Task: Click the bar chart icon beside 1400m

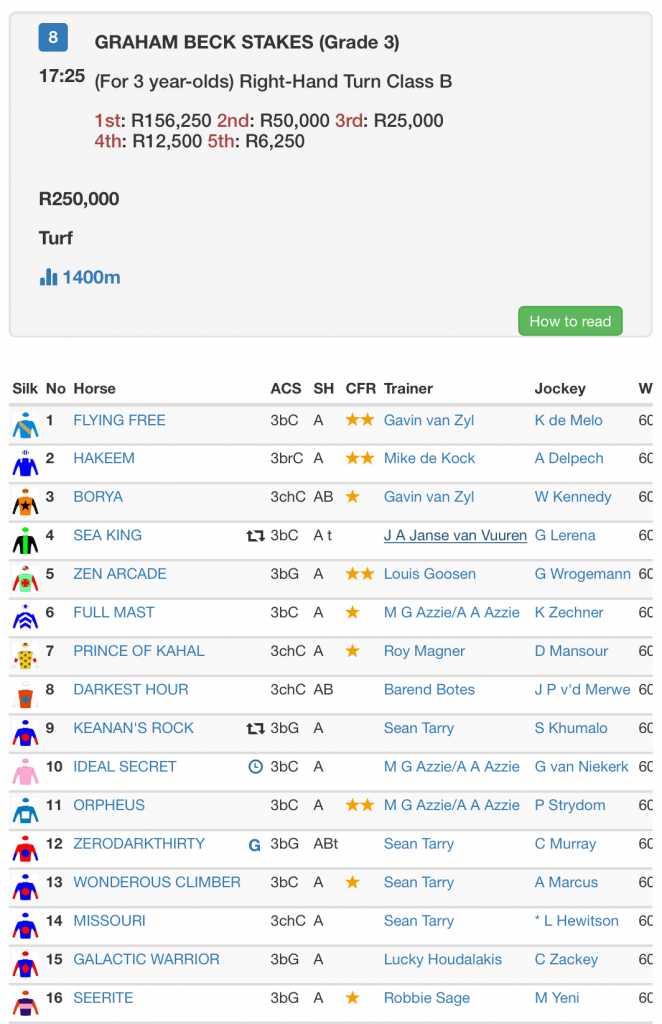Action: 48,277
